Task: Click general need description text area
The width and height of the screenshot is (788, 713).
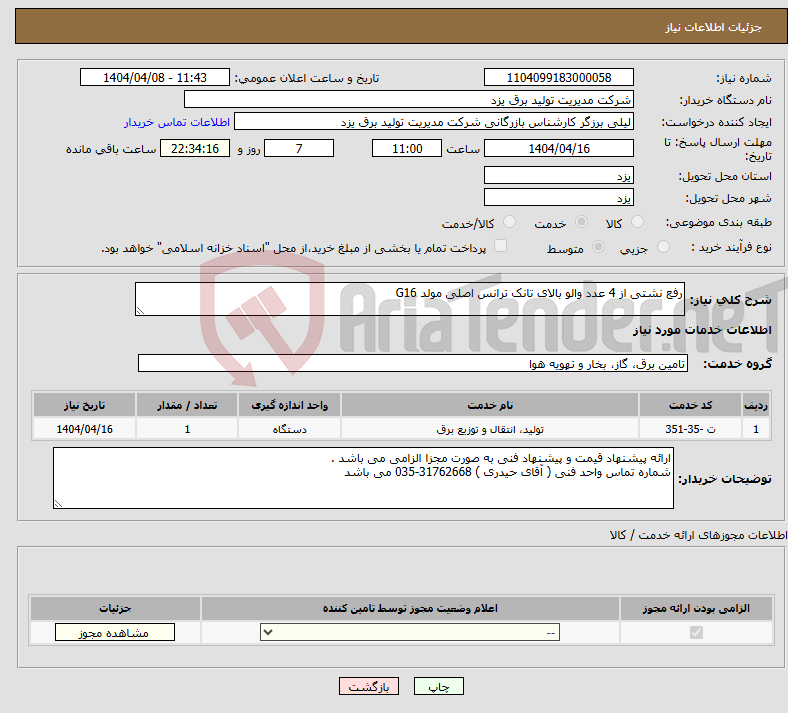Action: pyautogui.click(x=410, y=299)
